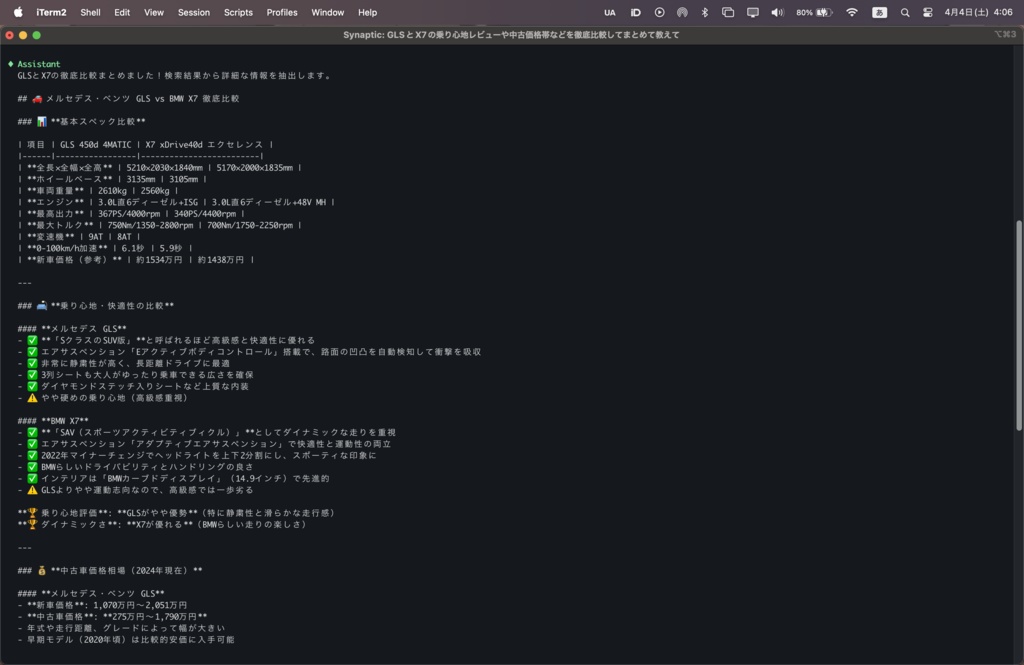Expand the Profiles menu

click(281, 13)
